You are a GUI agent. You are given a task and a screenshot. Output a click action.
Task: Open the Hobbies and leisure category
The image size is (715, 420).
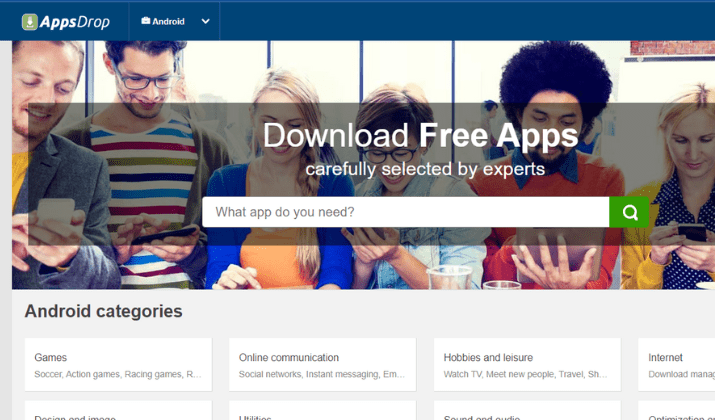[x=527, y=365]
